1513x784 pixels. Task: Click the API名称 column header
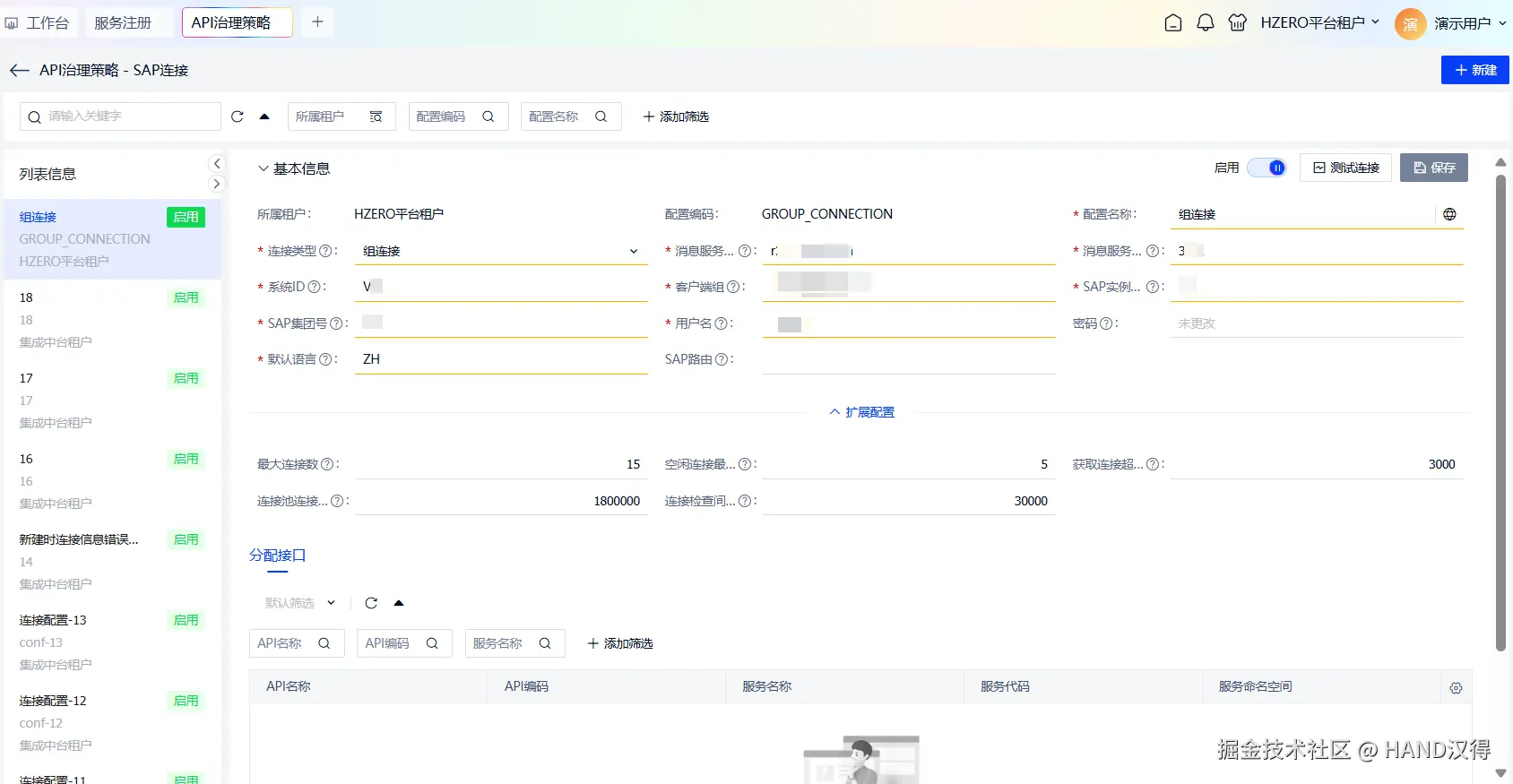(x=368, y=686)
